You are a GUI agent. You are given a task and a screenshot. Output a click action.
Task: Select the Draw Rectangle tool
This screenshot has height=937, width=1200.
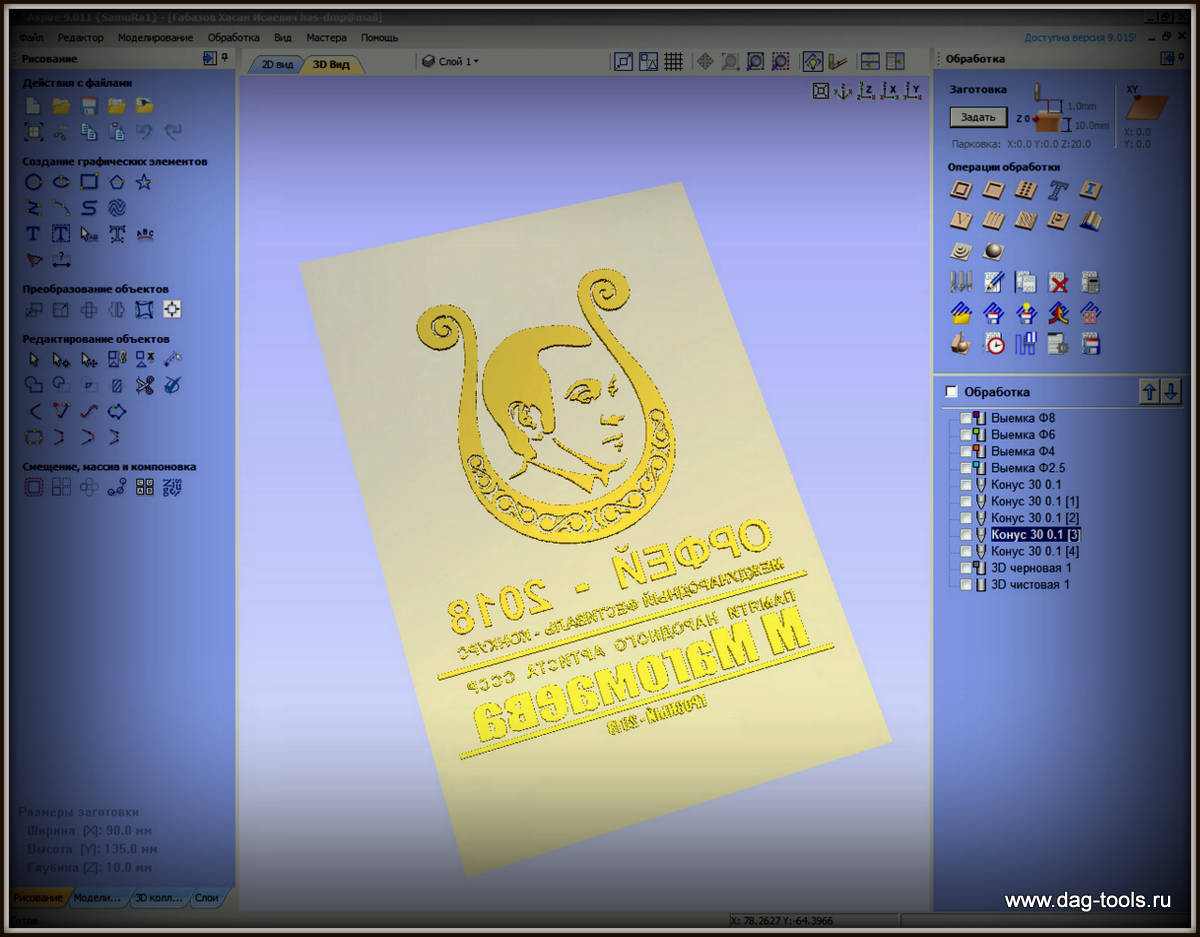[89, 182]
